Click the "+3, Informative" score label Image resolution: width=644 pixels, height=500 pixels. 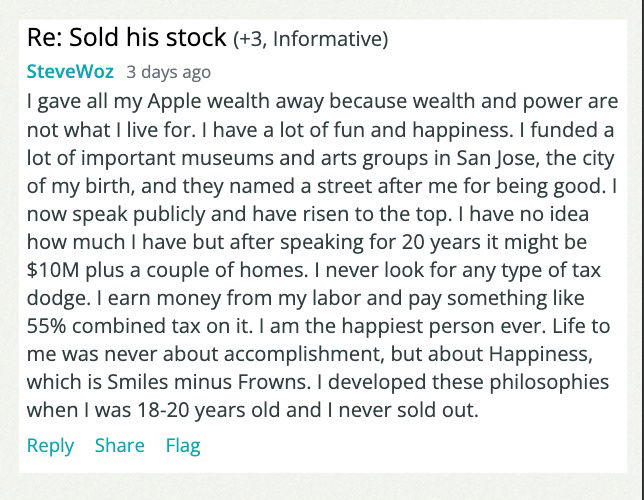pos(311,40)
